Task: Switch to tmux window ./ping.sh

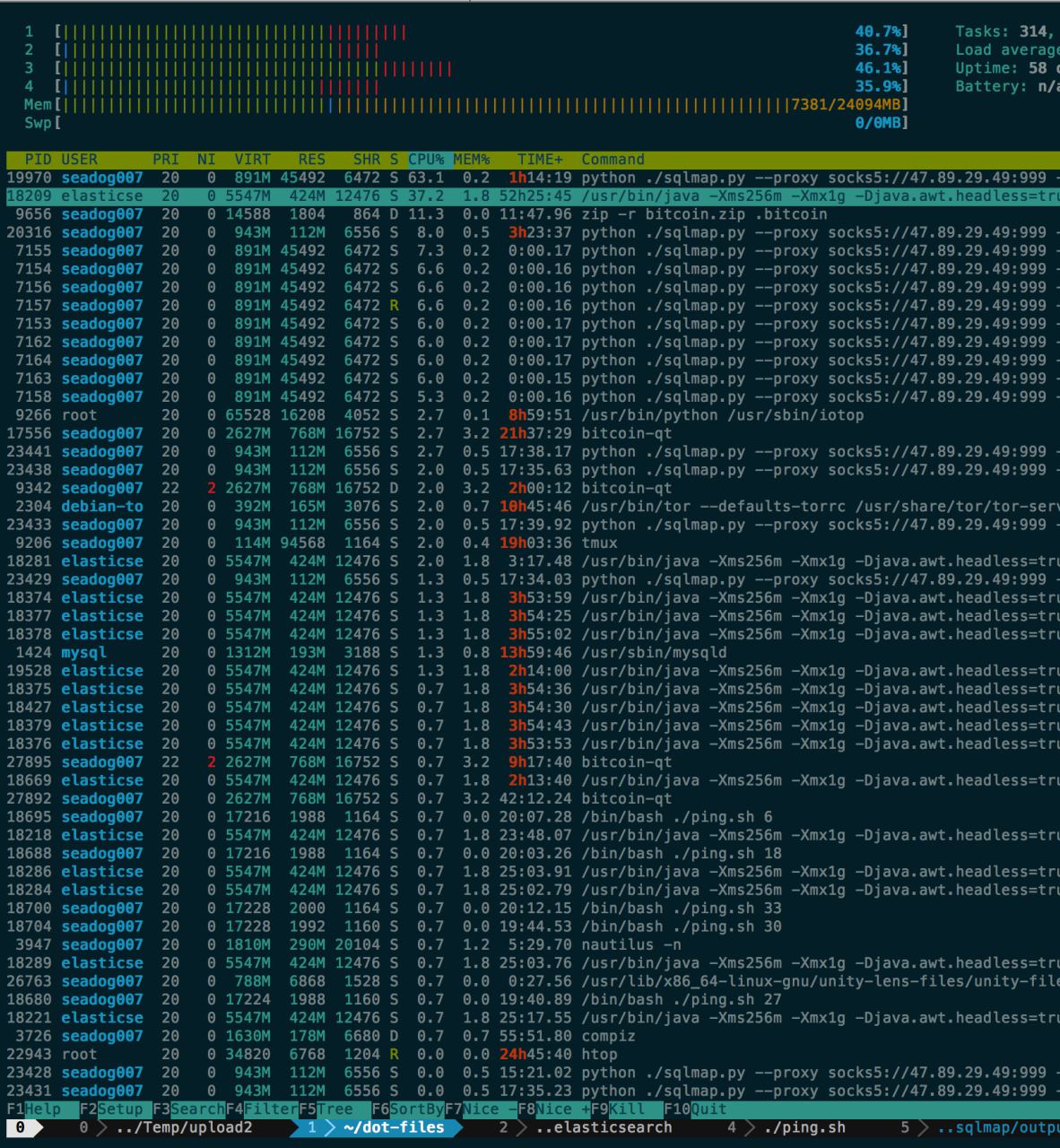Action: tap(787, 1127)
